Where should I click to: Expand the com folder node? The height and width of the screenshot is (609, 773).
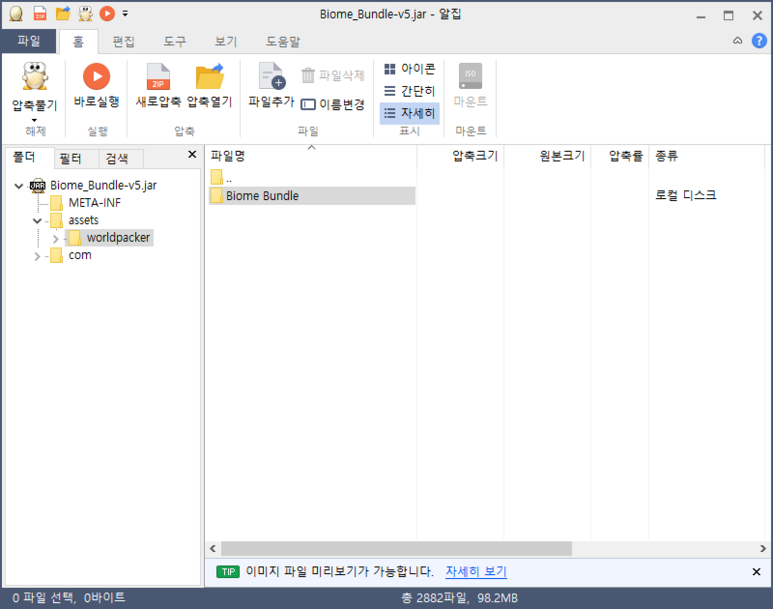[37, 256]
